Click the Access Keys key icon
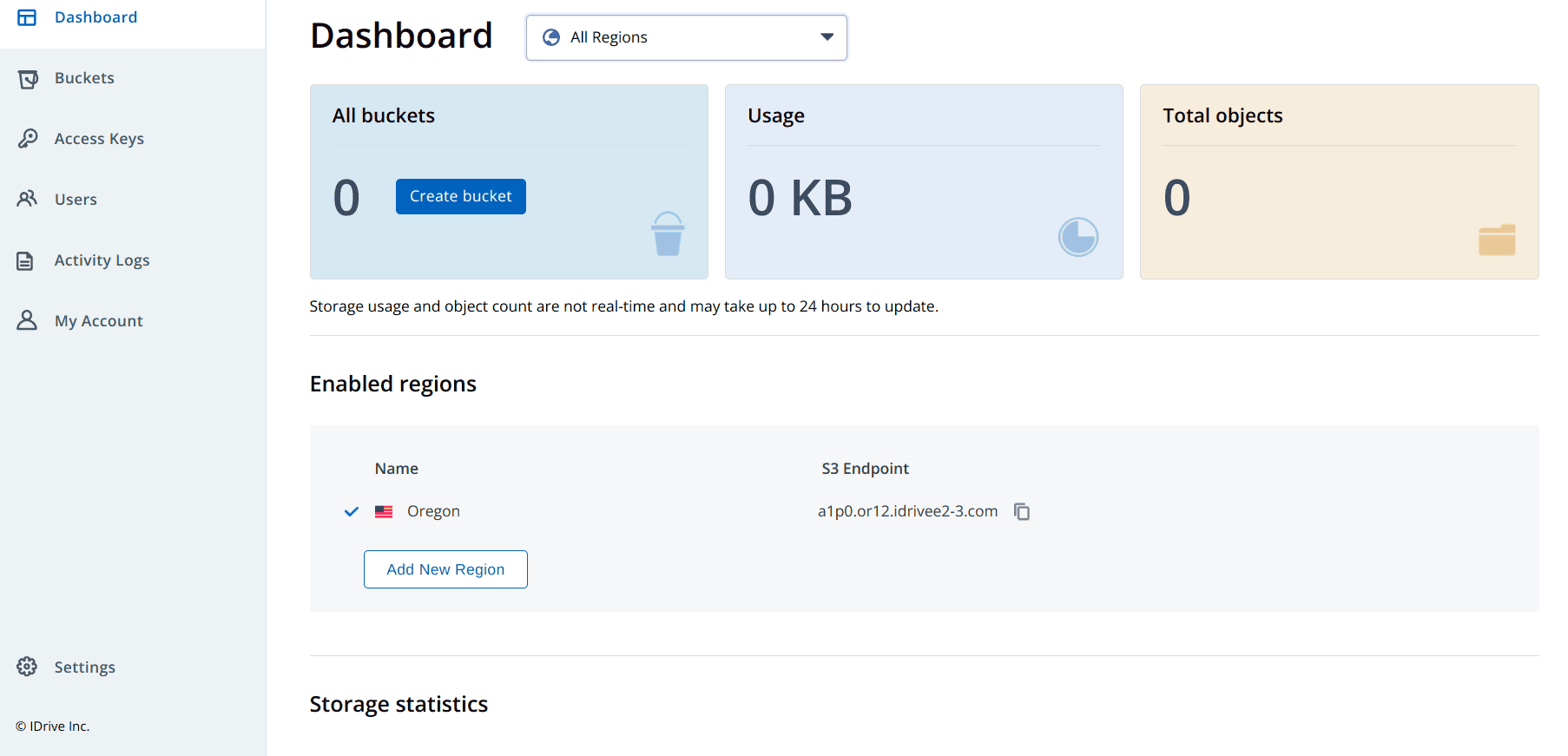This screenshot has height=756, width=1568. click(28, 139)
